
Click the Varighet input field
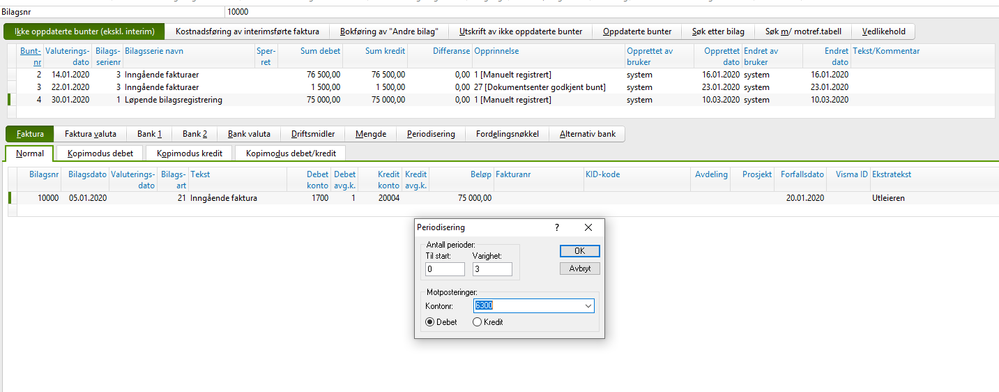pos(492,269)
